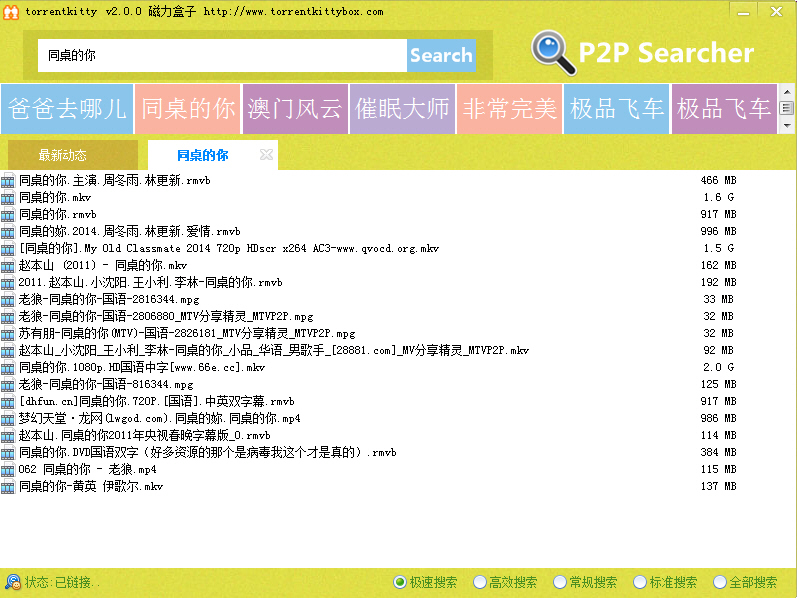
Task: Focus the search text field containing 同桌的你
Action: tap(222, 56)
